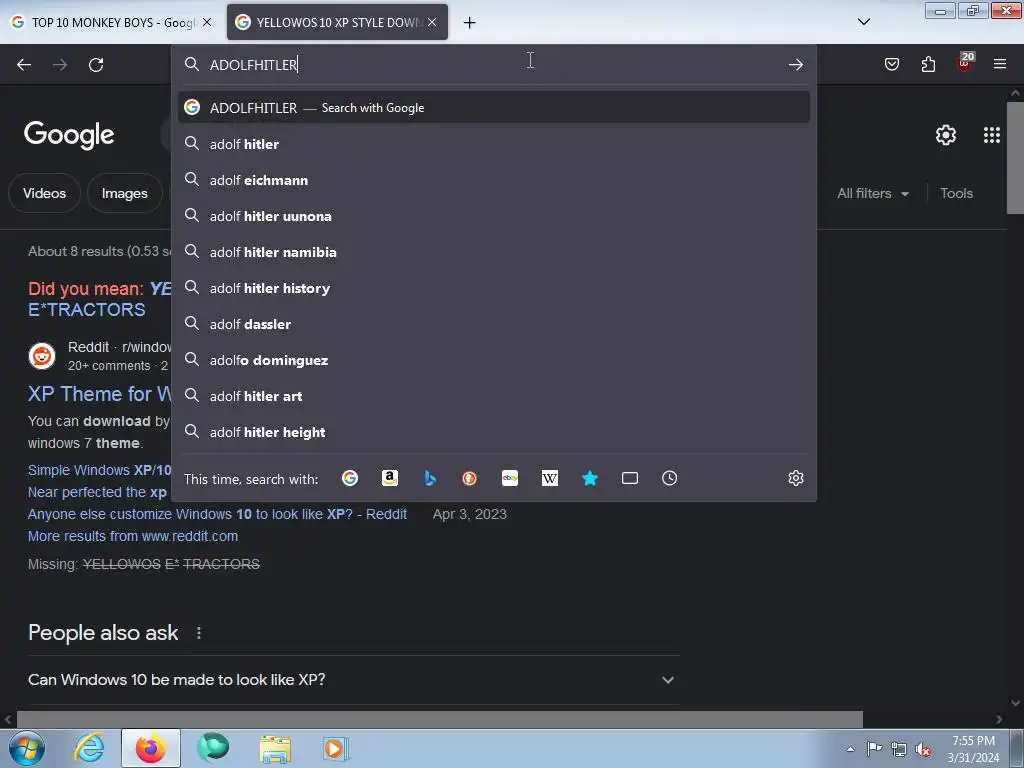Choose the 'adolf dassler' suggestion
The width and height of the screenshot is (1024, 768).
pyautogui.click(x=494, y=324)
